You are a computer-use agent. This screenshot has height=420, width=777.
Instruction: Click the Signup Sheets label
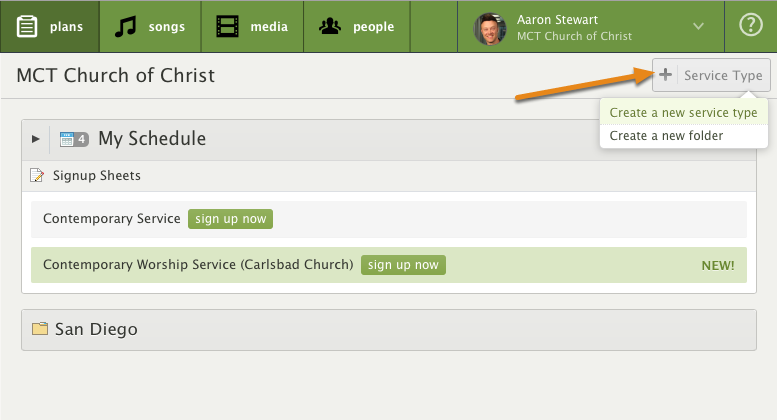point(97,175)
